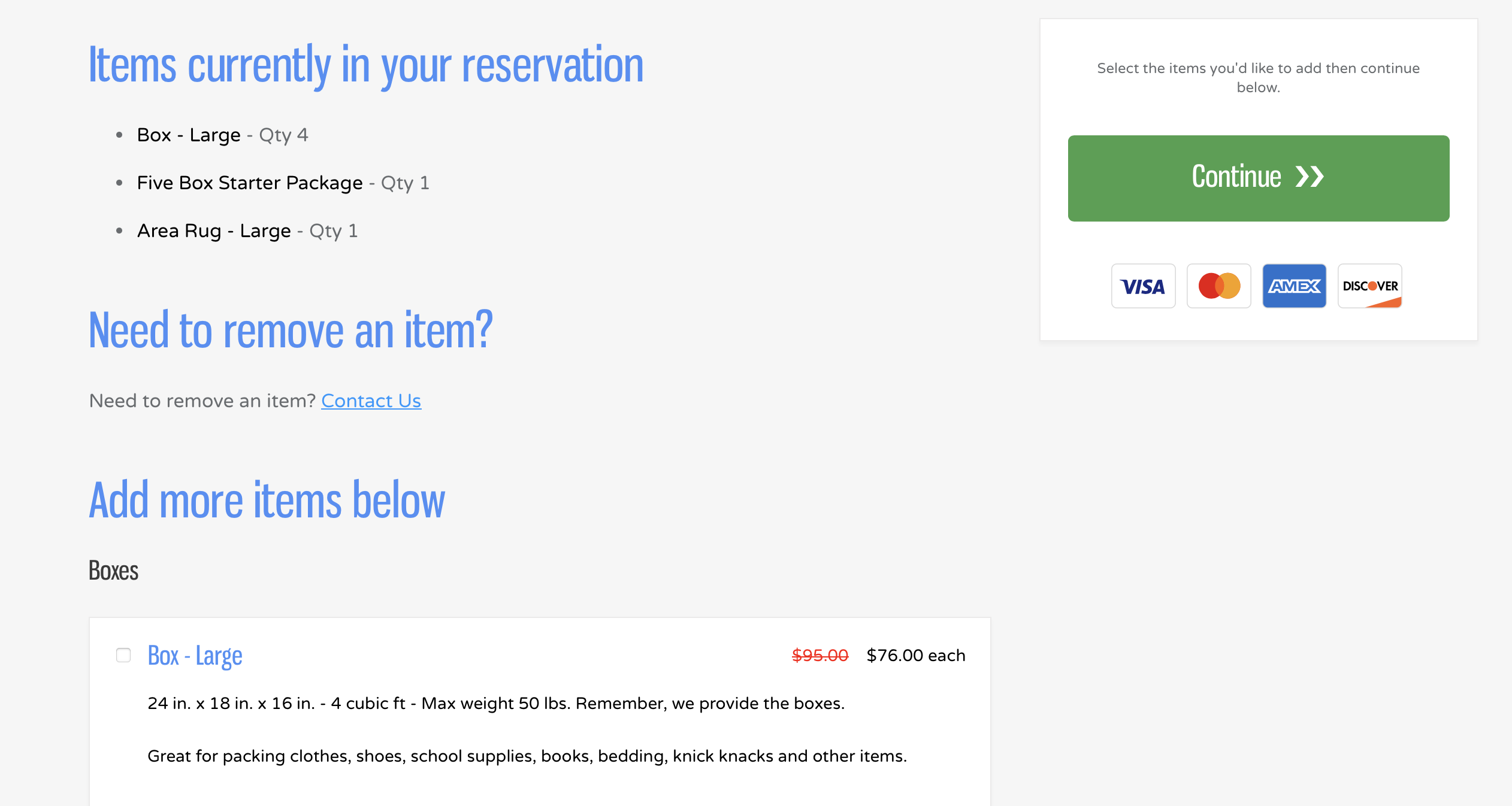
Task: Select the Five Box Starter Package entry
Action: pyautogui.click(x=283, y=183)
